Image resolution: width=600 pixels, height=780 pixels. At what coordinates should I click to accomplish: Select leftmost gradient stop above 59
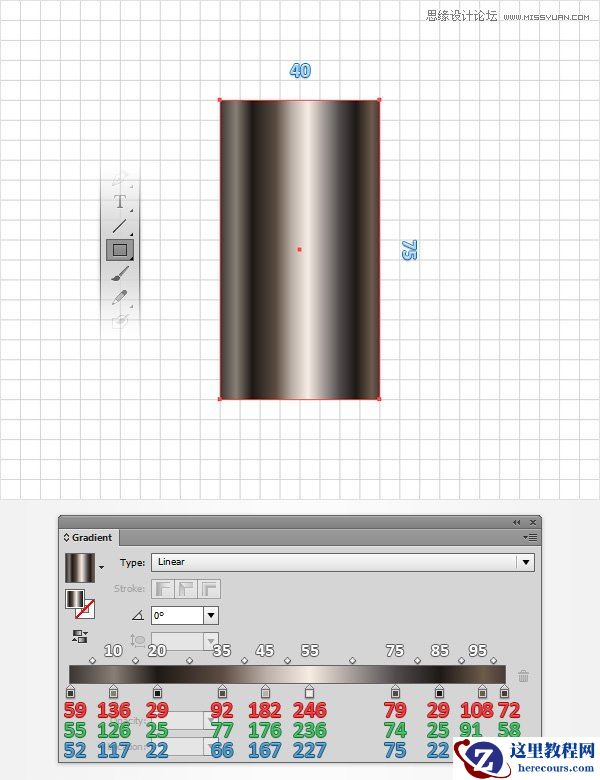coord(70,691)
